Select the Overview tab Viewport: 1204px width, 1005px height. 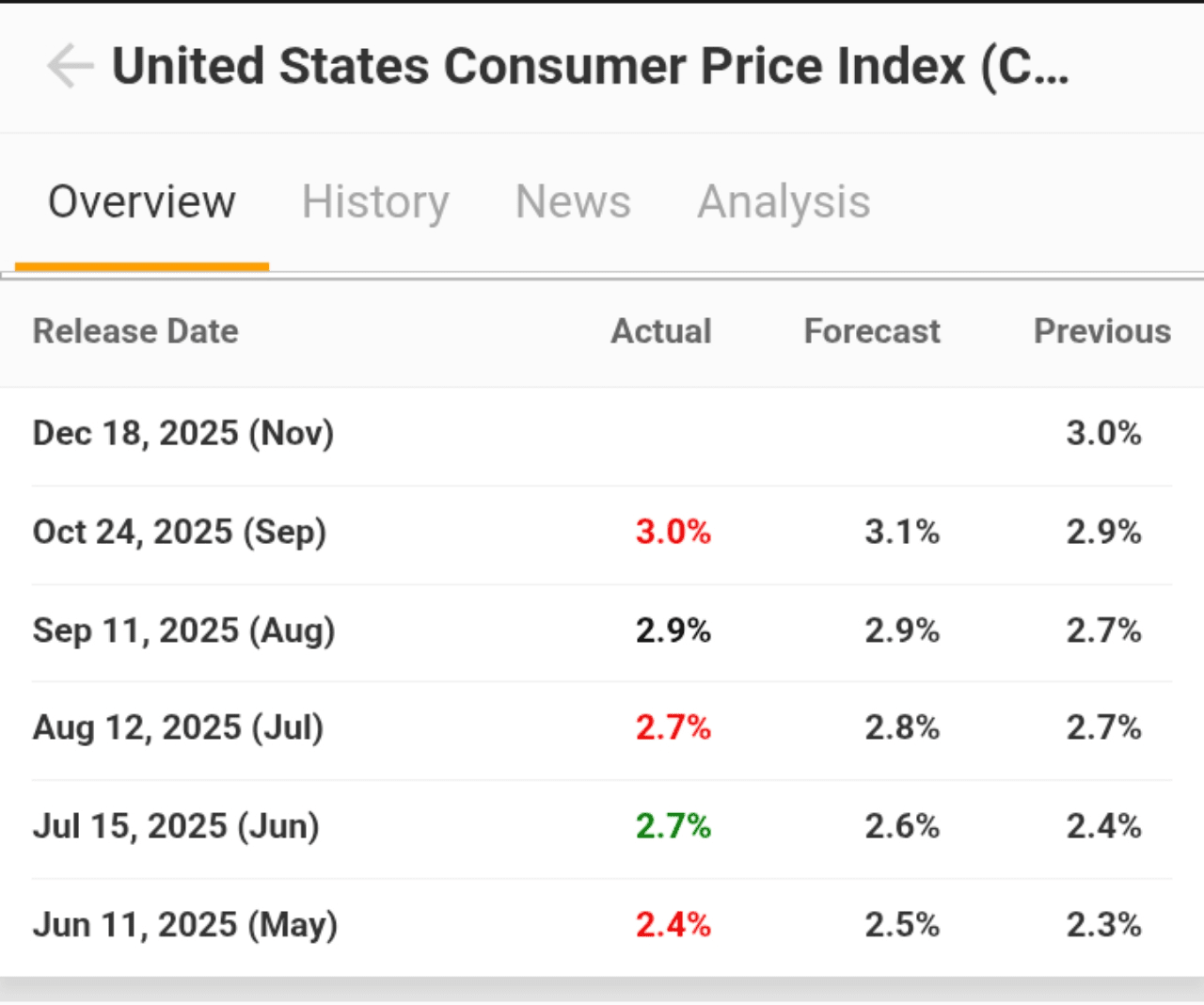tap(142, 202)
